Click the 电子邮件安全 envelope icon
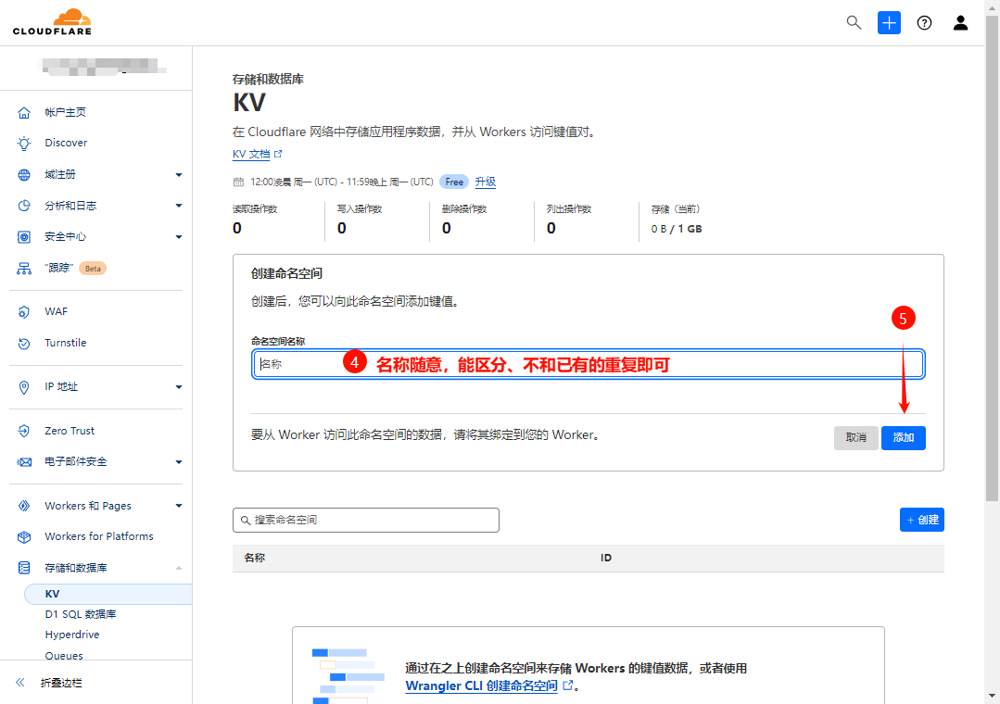The height and width of the screenshot is (704, 1000). tap(24, 462)
